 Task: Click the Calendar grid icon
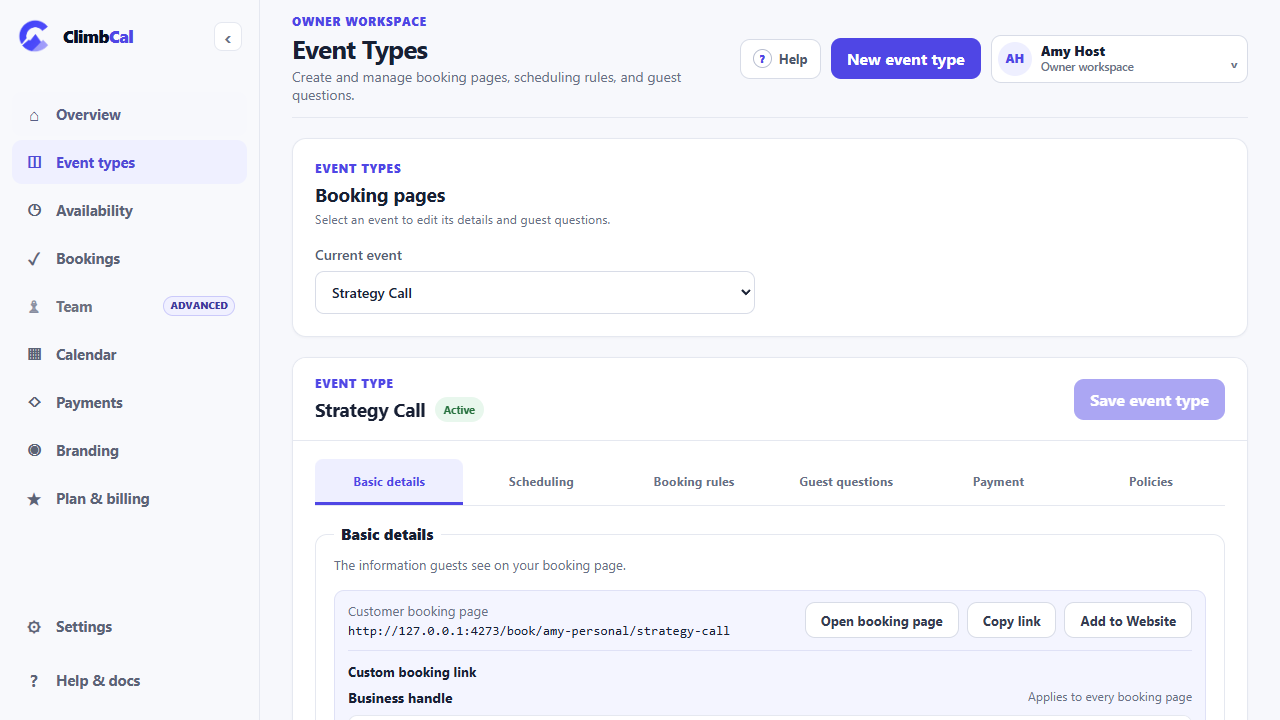pos(35,355)
